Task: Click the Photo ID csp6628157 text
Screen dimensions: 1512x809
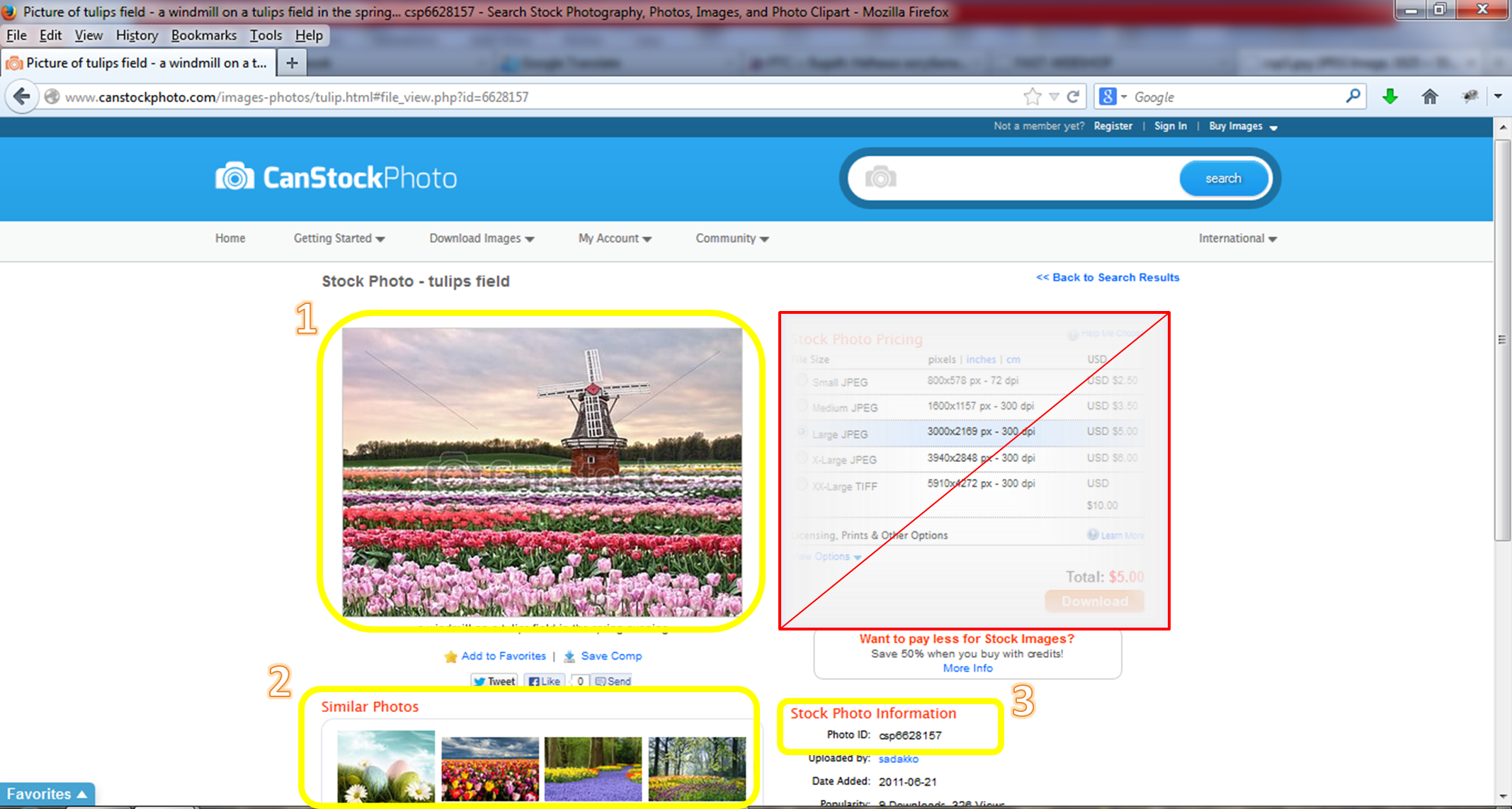Action: (x=910, y=735)
